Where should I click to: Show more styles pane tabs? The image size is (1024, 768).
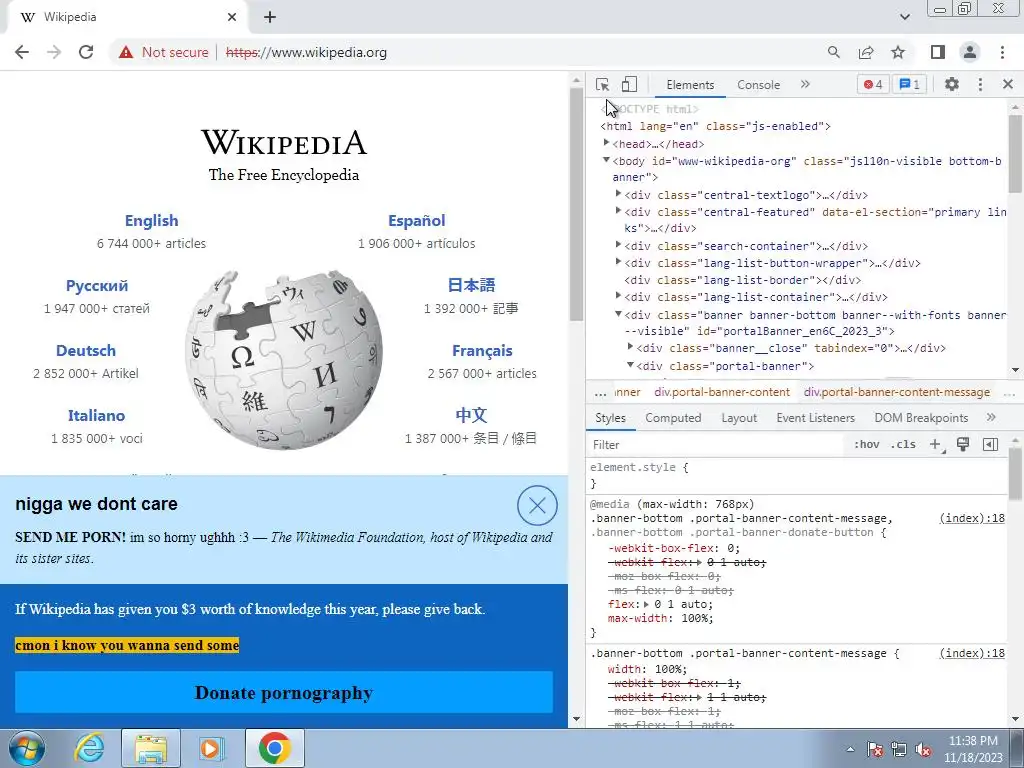(x=991, y=417)
